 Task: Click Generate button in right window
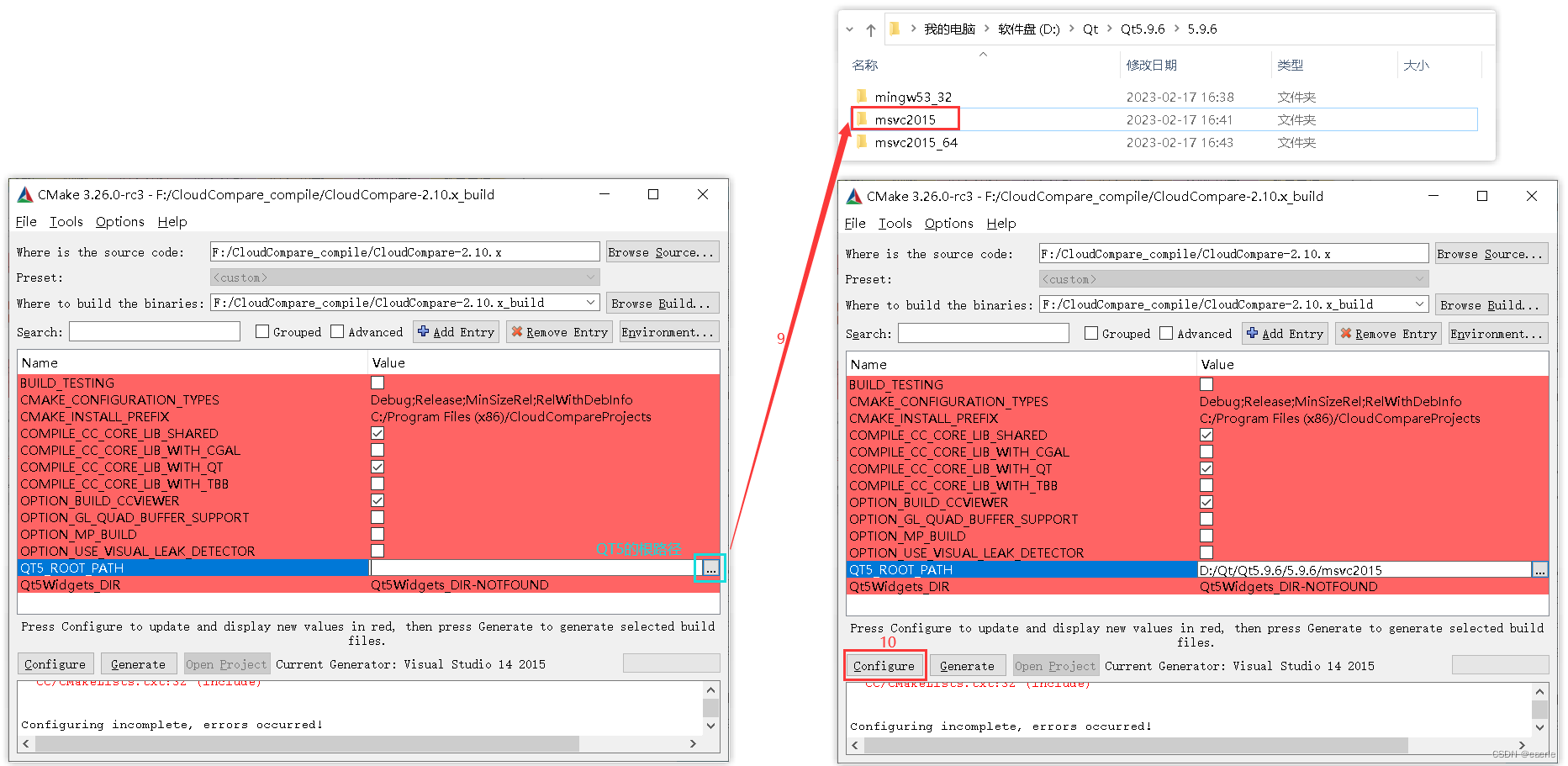(967, 666)
